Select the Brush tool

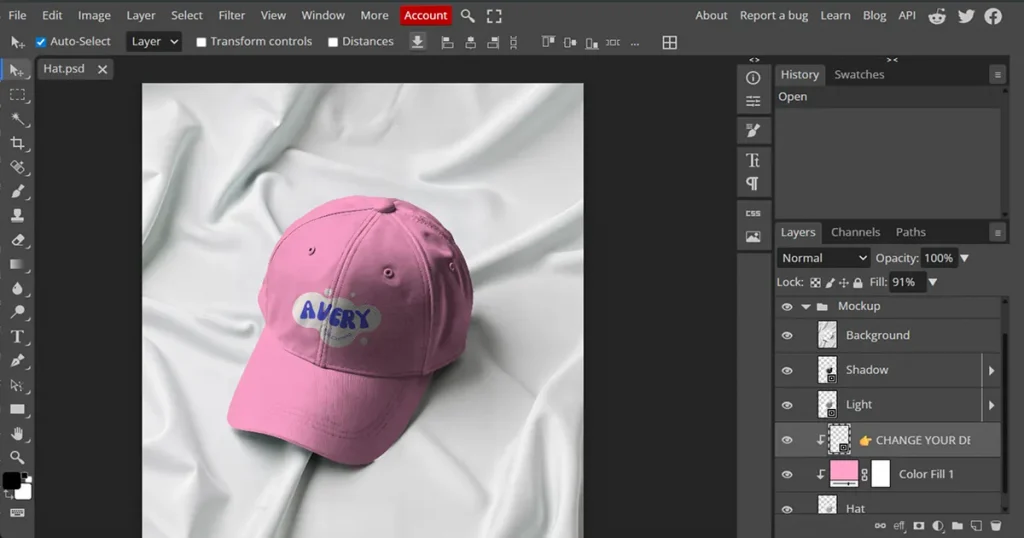click(17, 192)
